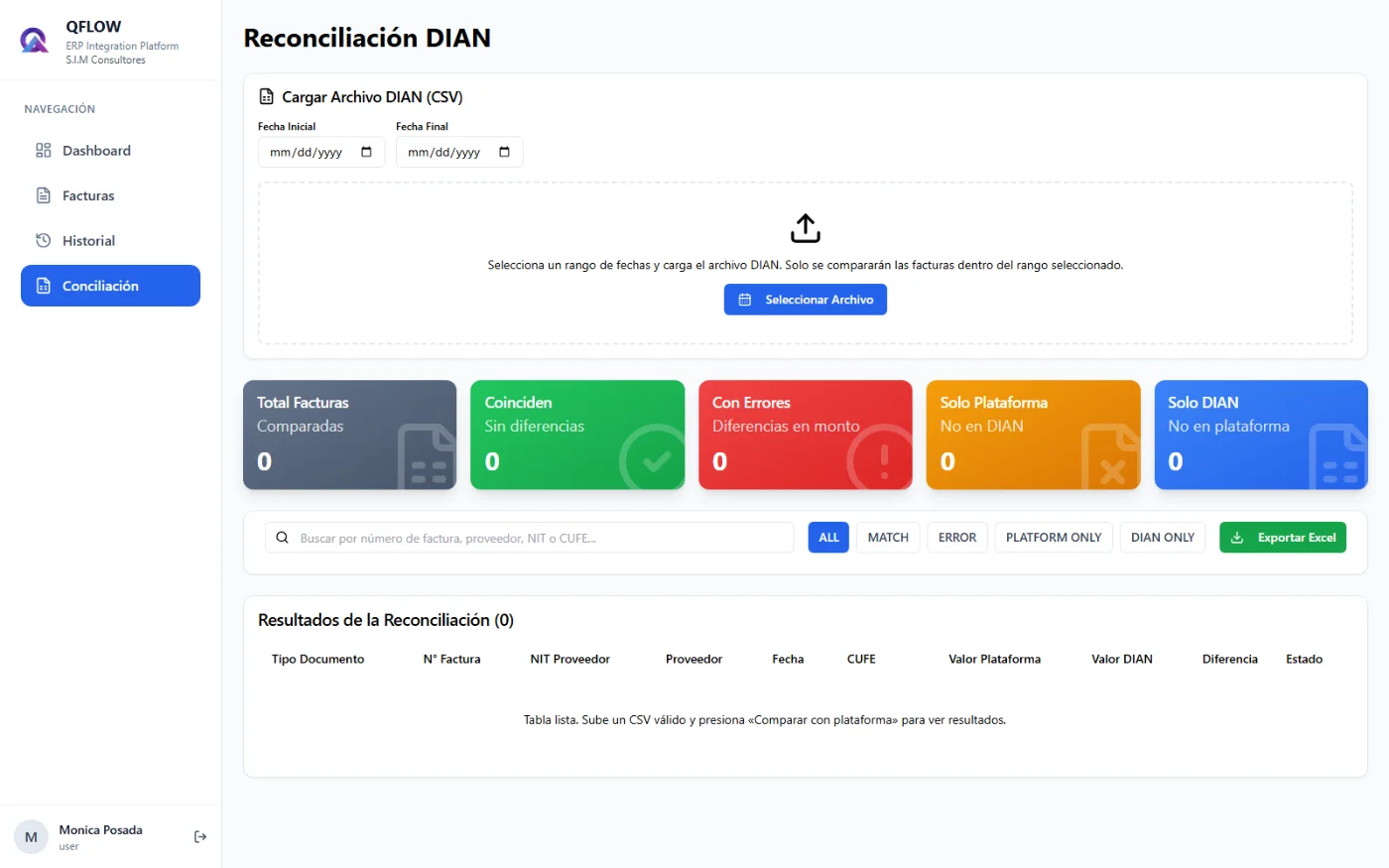Click the Con Errores red card
The height and width of the screenshot is (868, 1389).
tap(806, 434)
